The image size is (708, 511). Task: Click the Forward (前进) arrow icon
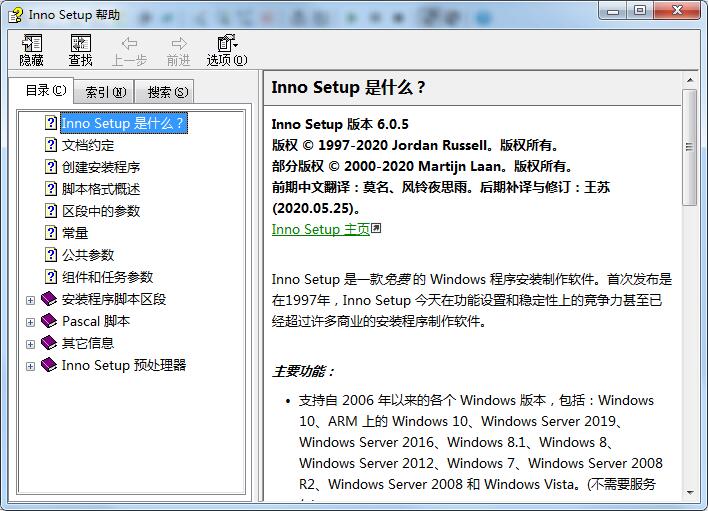179,44
